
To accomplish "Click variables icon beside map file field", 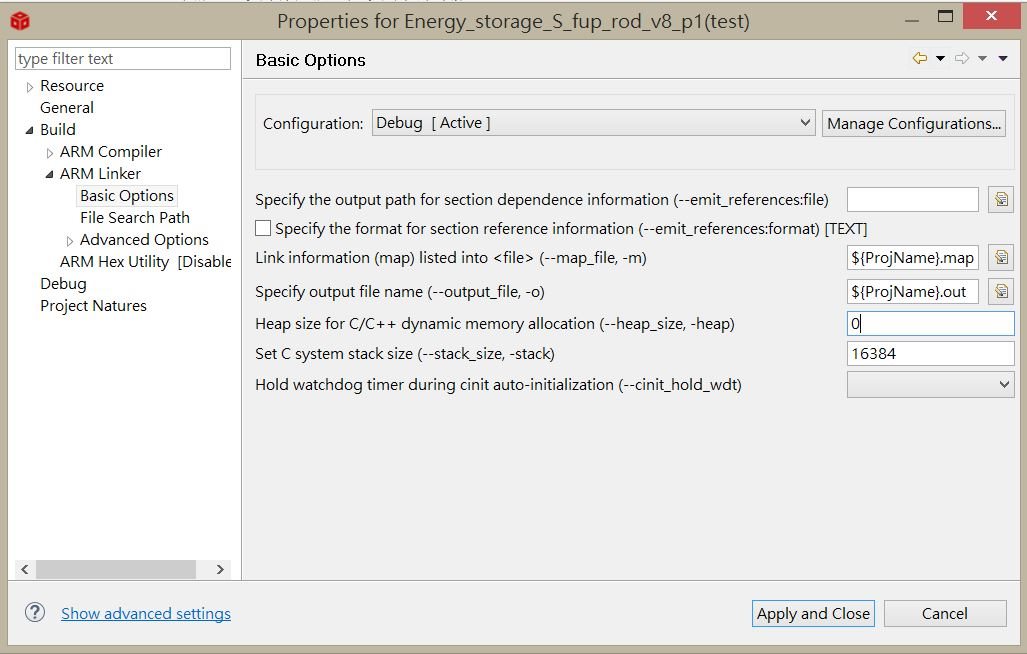I will 1000,258.
